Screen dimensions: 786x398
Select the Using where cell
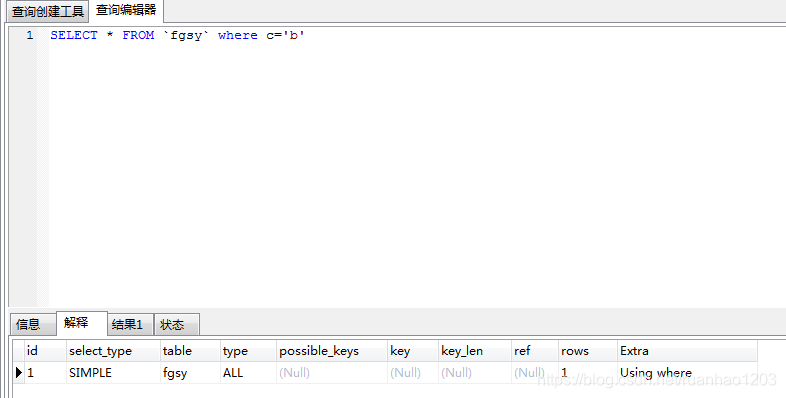(687, 372)
